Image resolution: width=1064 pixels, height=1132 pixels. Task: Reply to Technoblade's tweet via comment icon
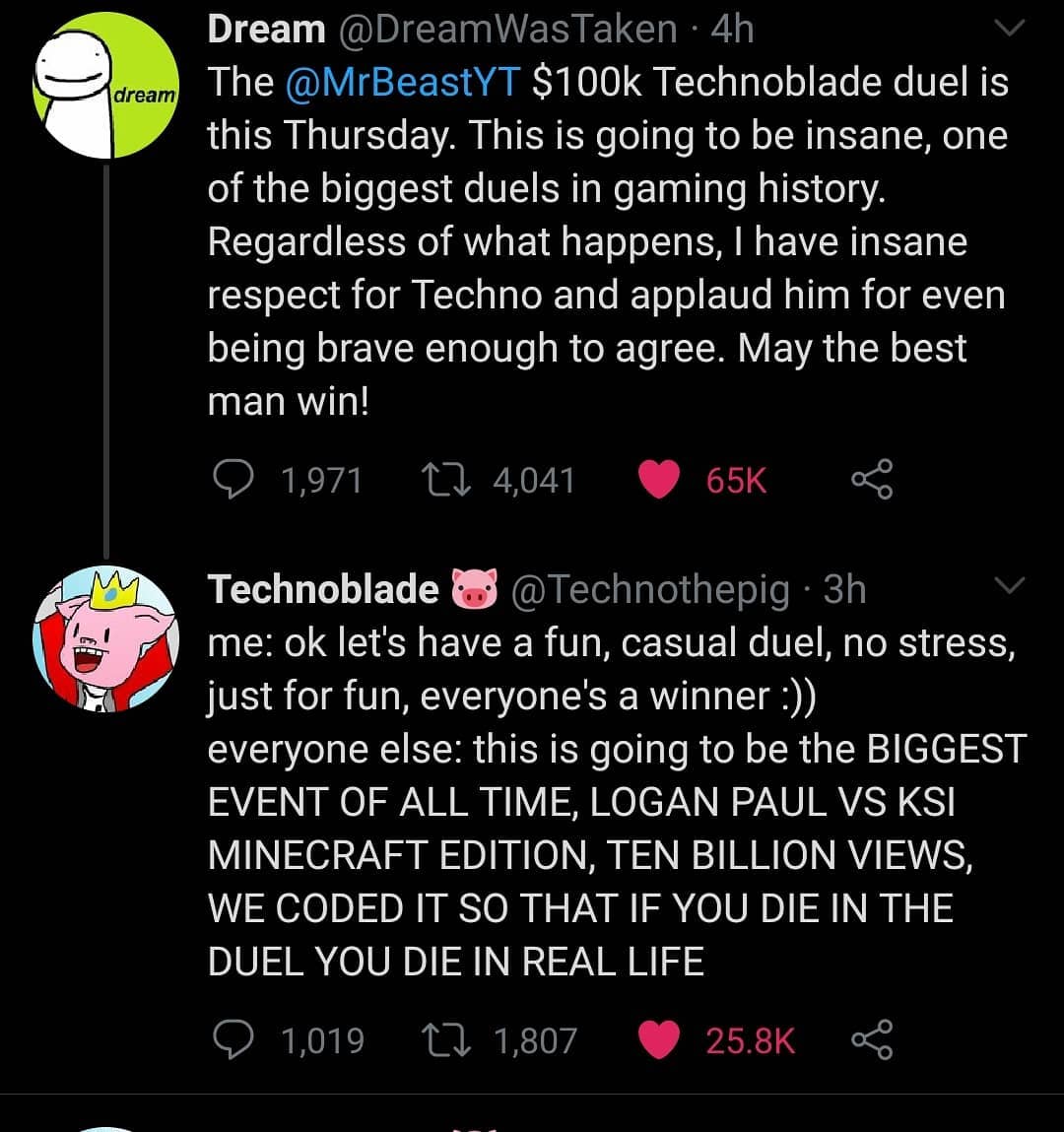(233, 1039)
